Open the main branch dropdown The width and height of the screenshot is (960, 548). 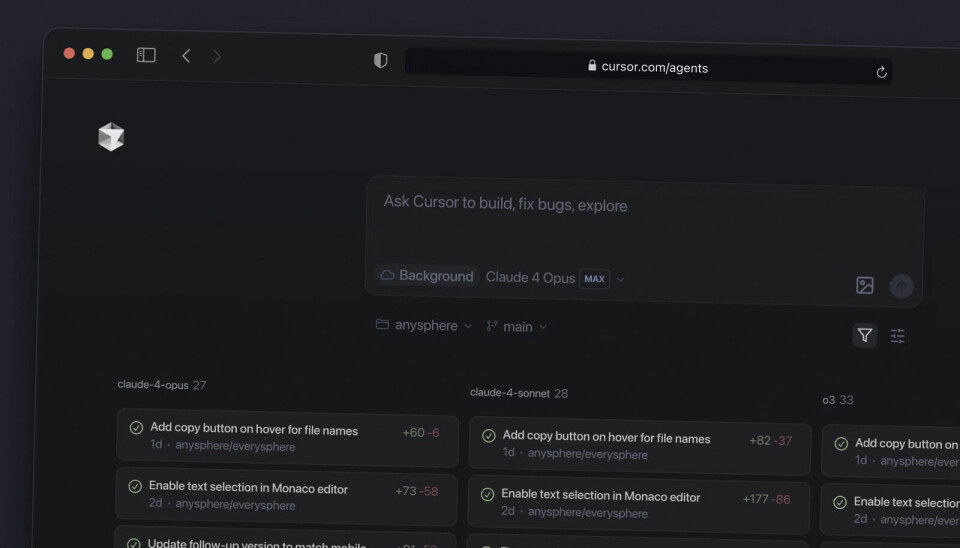[516, 327]
